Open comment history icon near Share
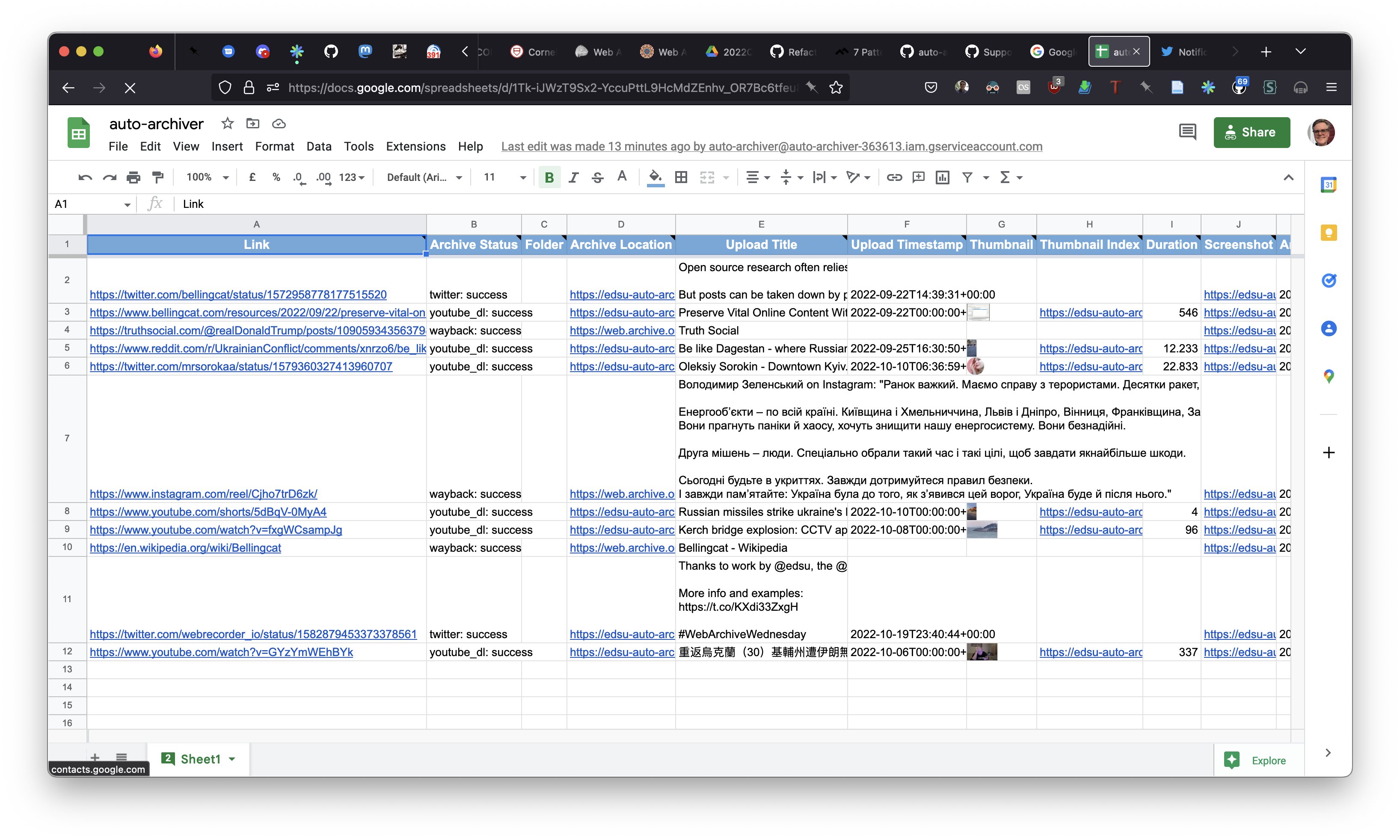The height and width of the screenshot is (840, 1400). 1187,132
